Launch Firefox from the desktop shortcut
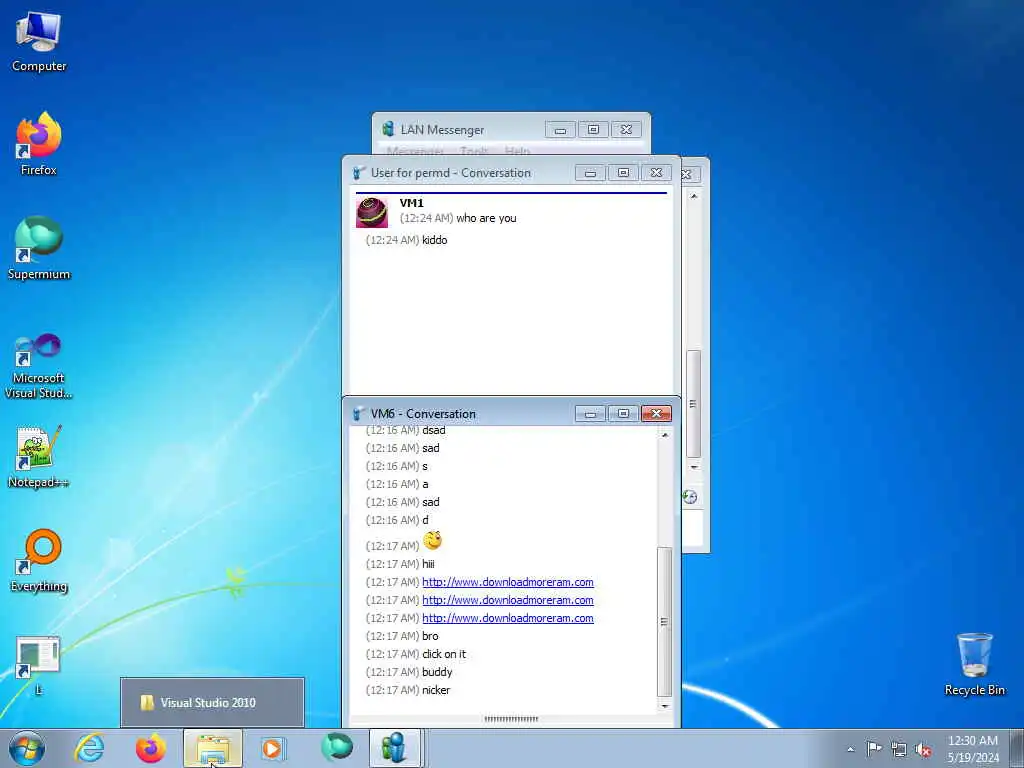Screen dimensions: 1024x768 pyautogui.click(x=39, y=144)
